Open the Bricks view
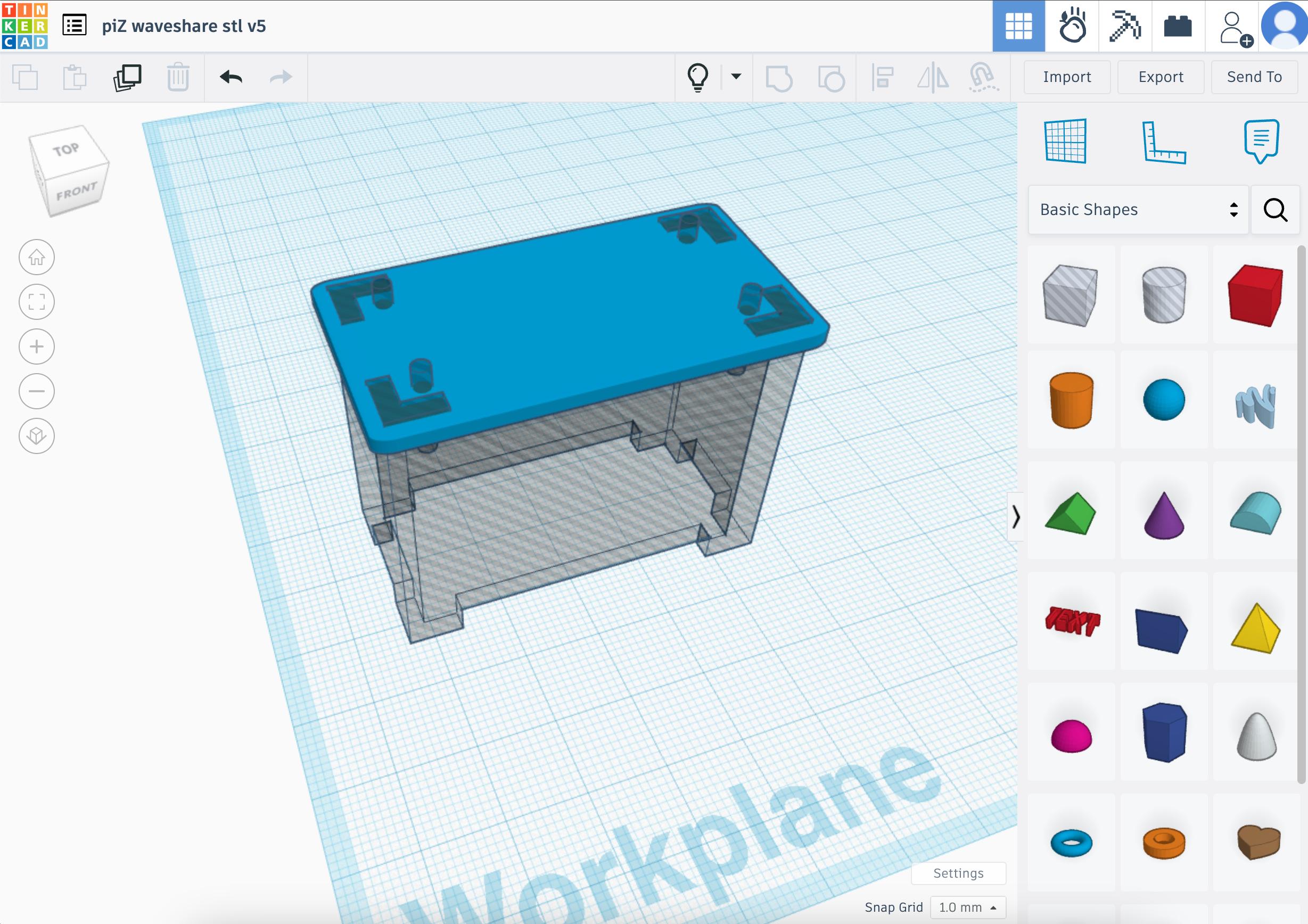The height and width of the screenshot is (924, 1308). (x=1178, y=26)
